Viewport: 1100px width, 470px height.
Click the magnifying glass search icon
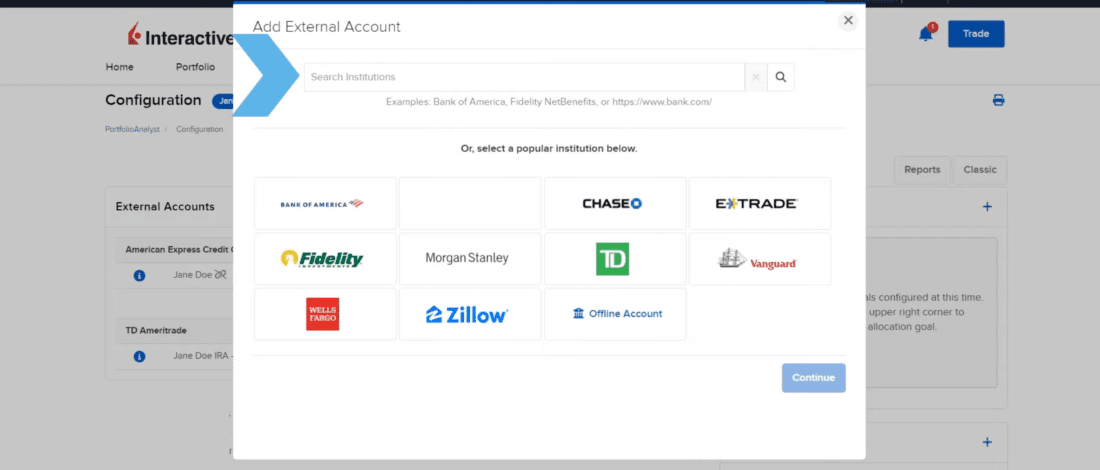pyautogui.click(x=781, y=77)
